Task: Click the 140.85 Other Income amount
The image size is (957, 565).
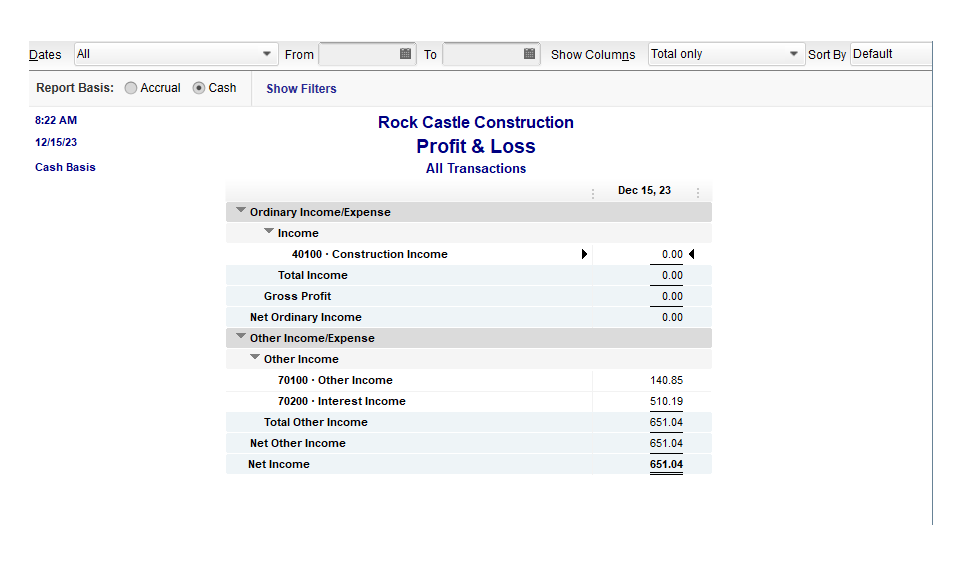Action: pyautogui.click(x=666, y=380)
